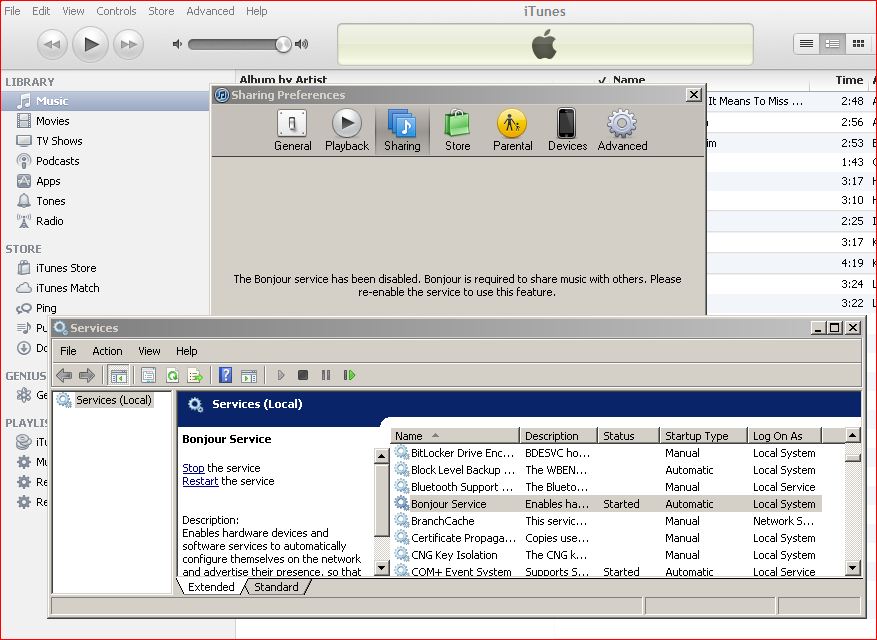Open the Advanced preferences pane

pos(621,128)
